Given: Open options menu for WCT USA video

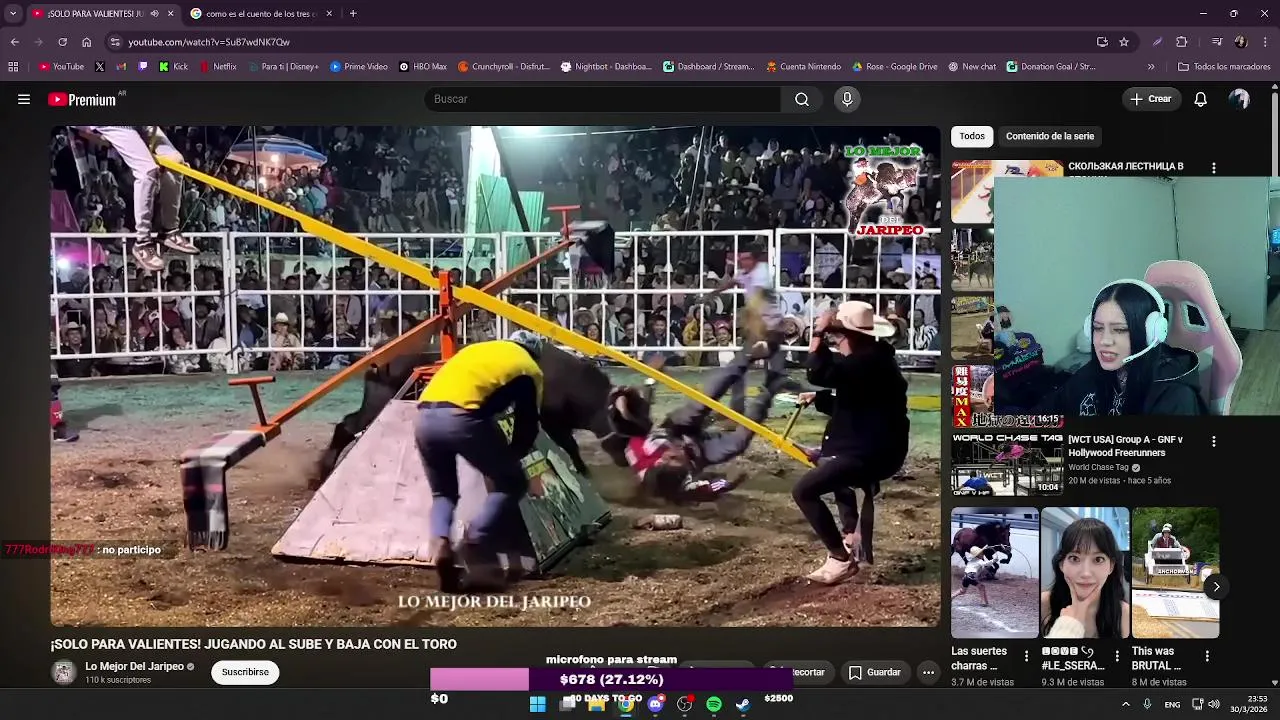Looking at the screenshot, I should (1214, 441).
